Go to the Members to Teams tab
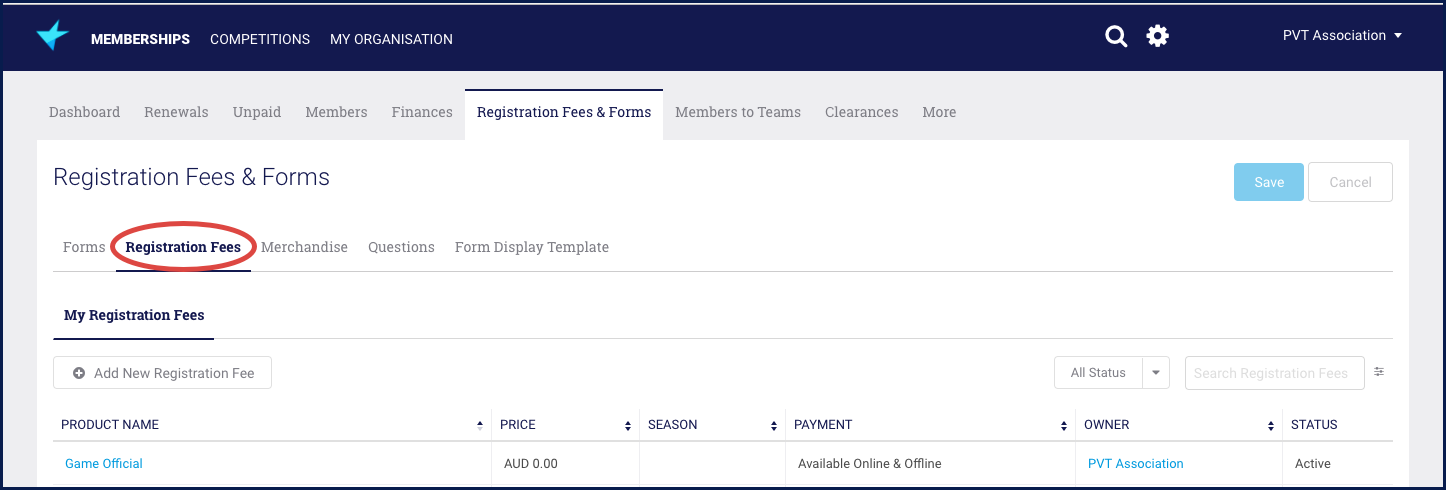Screen dimensions: 1446x490 click(738, 112)
